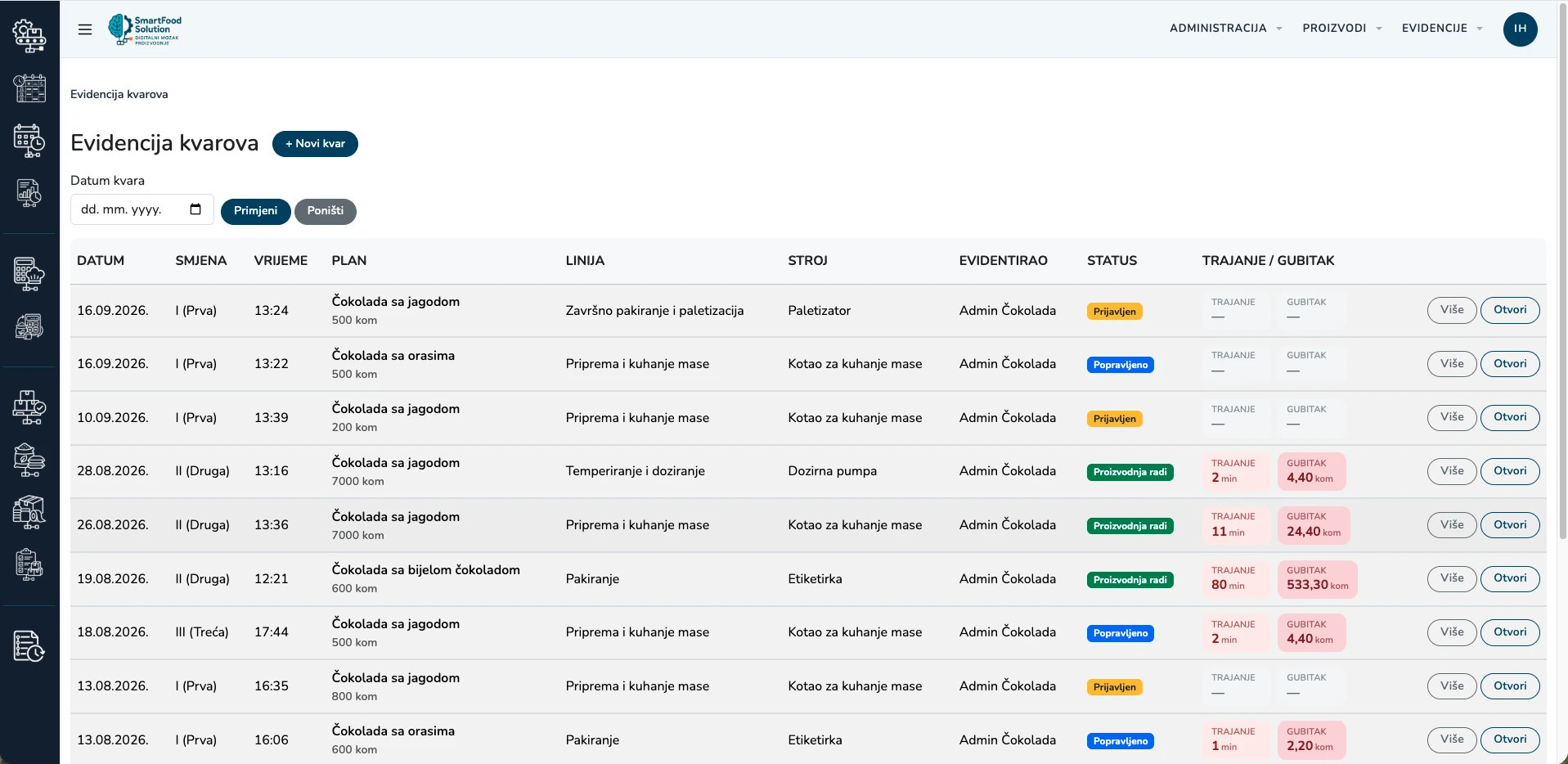Open the ingredients calculator sidebar icon
1568x764 pixels.
29,326
